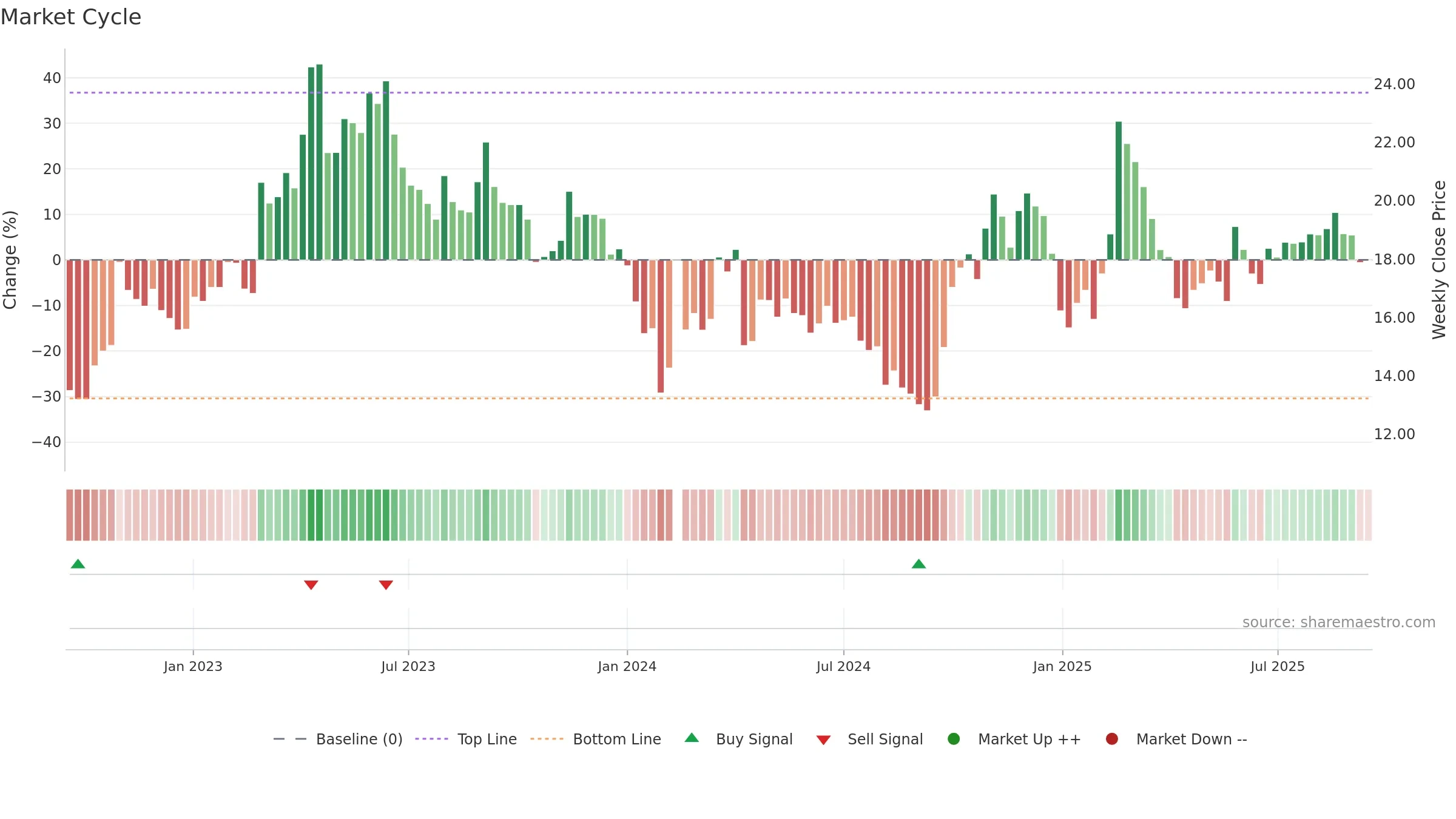1456x819 pixels.
Task: Click the first red heat strip cell
Action: pyautogui.click(x=70, y=514)
